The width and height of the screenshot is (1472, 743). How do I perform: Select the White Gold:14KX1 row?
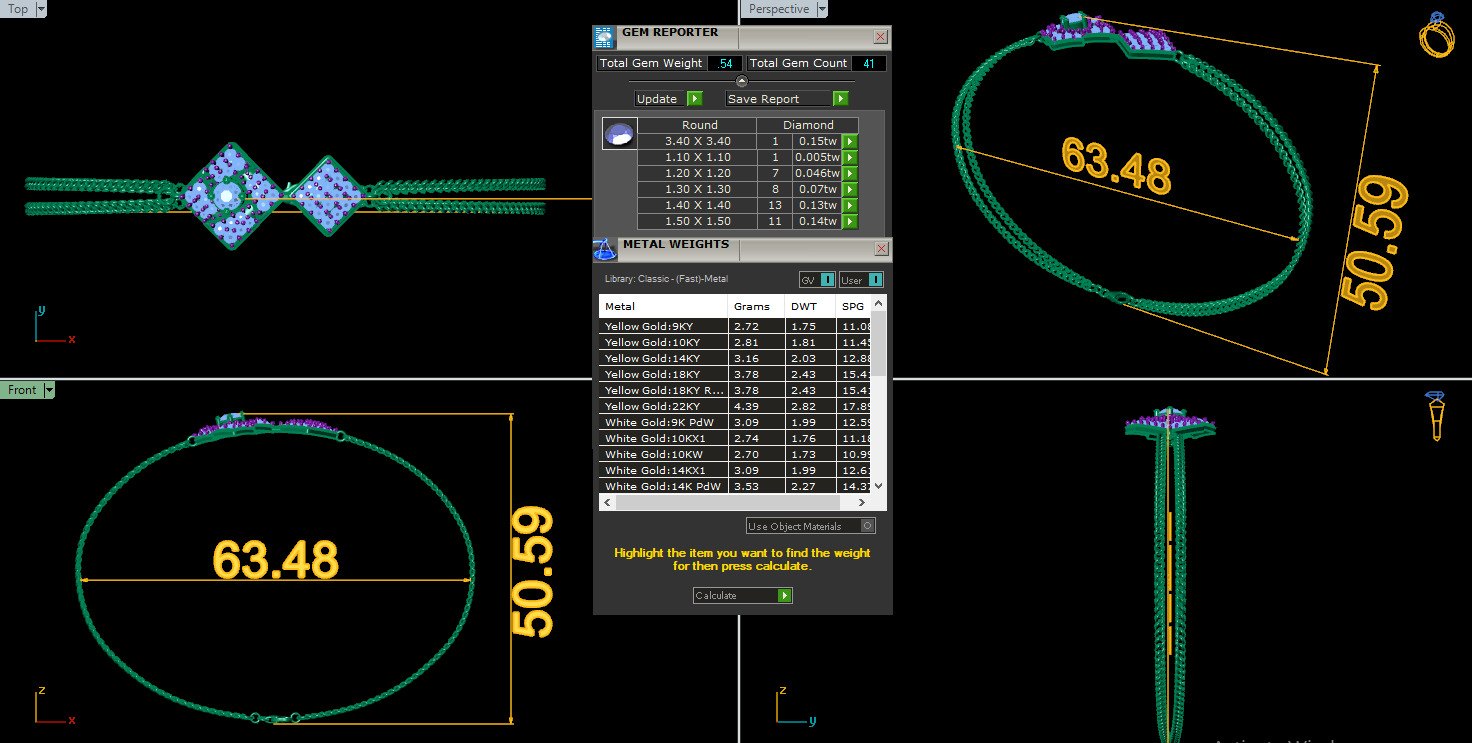(735, 470)
